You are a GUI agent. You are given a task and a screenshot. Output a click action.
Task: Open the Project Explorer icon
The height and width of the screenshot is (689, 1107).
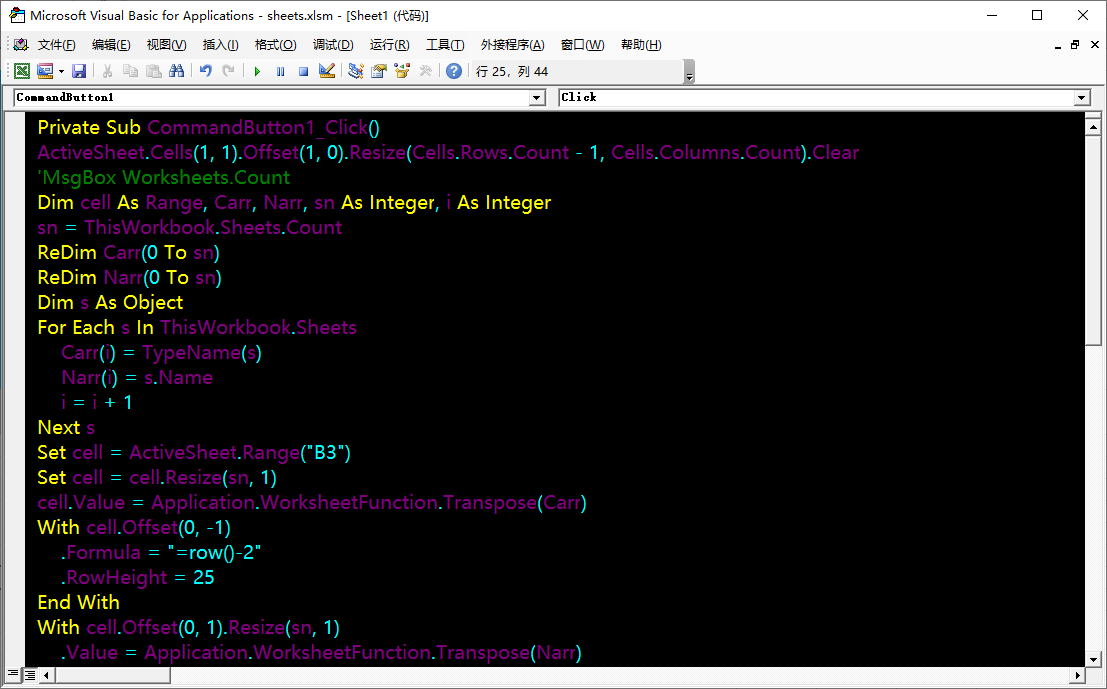pos(356,71)
